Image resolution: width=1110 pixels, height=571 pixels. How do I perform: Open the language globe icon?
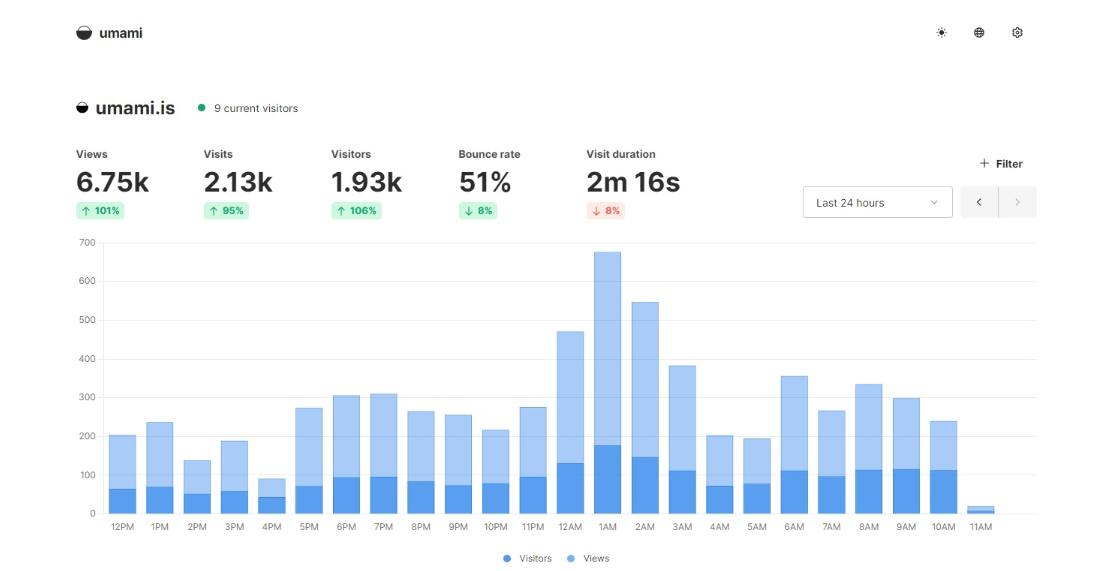pyautogui.click(x=979, y=33)
